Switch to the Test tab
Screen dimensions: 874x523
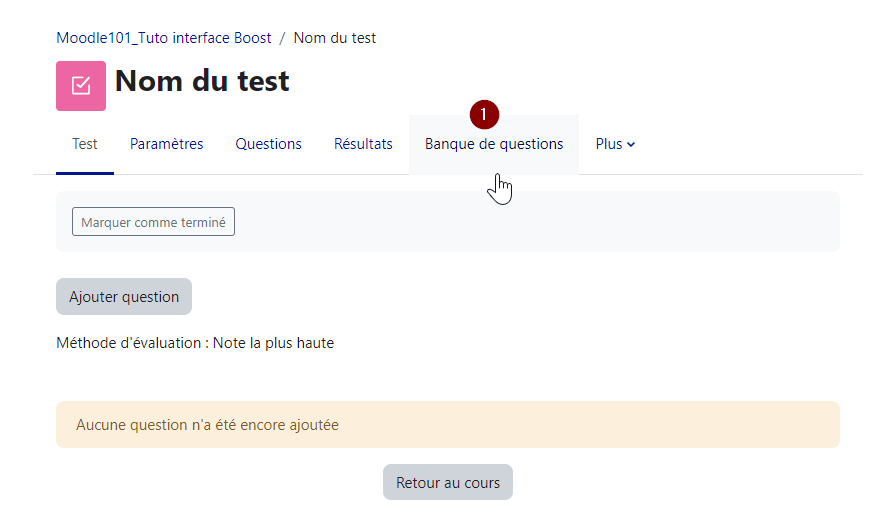point(85,144)
